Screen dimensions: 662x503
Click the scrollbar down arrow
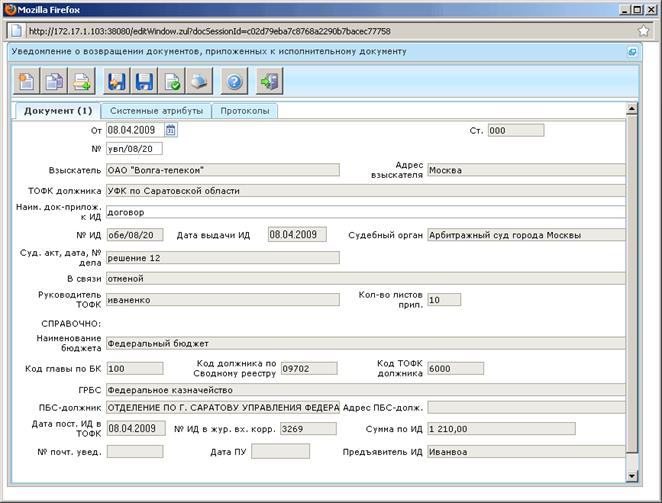click(632, 476)
